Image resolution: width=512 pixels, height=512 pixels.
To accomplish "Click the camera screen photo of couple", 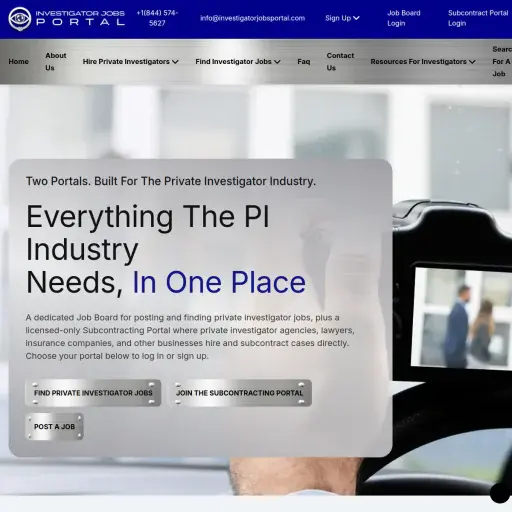I will (x=462, y=318).
